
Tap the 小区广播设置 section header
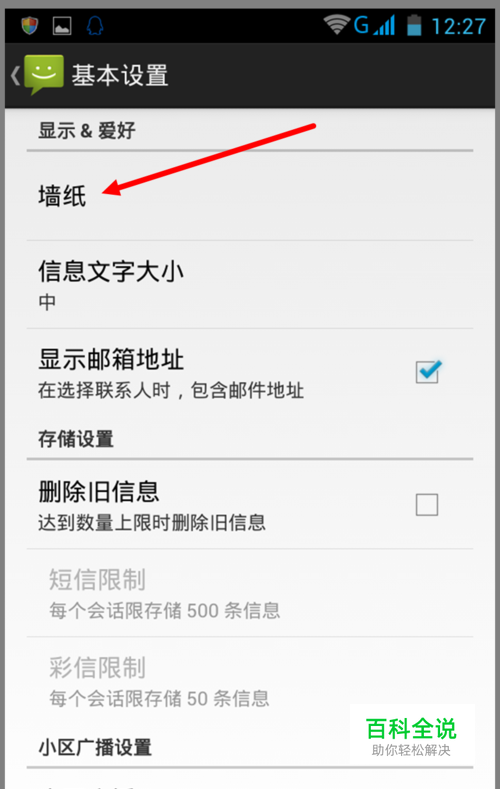(95, 747)
